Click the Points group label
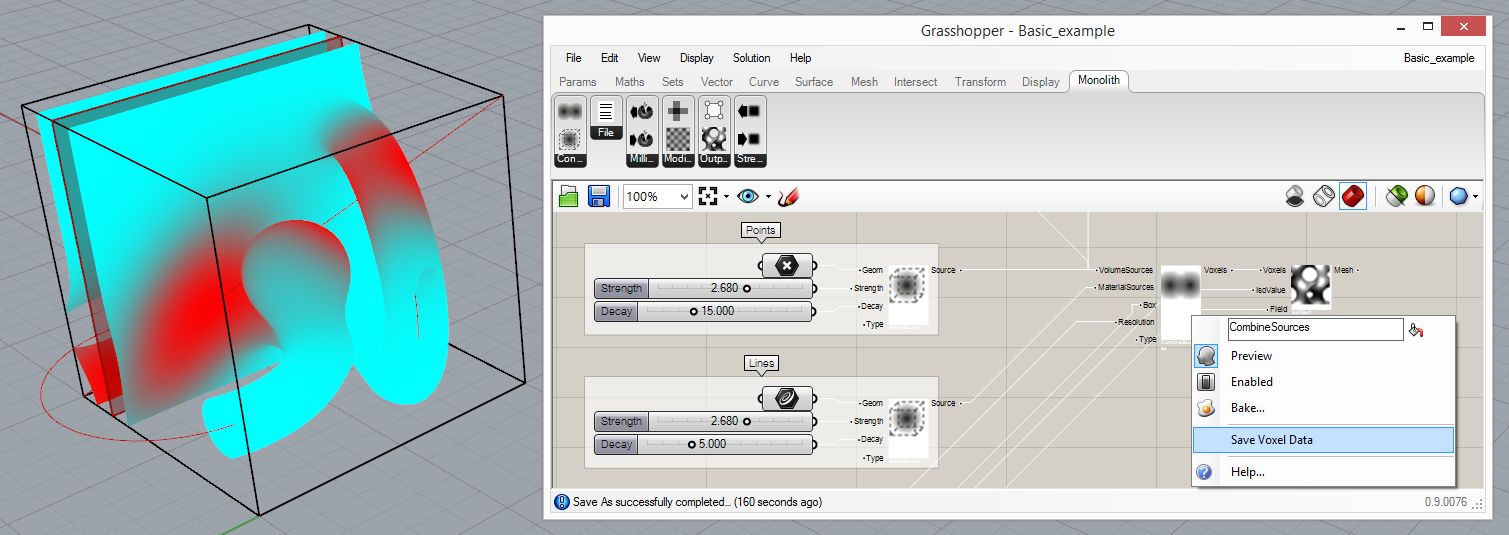Viewport: 1509px width, 535px height. pyautogui.click(x=760, y=230)
